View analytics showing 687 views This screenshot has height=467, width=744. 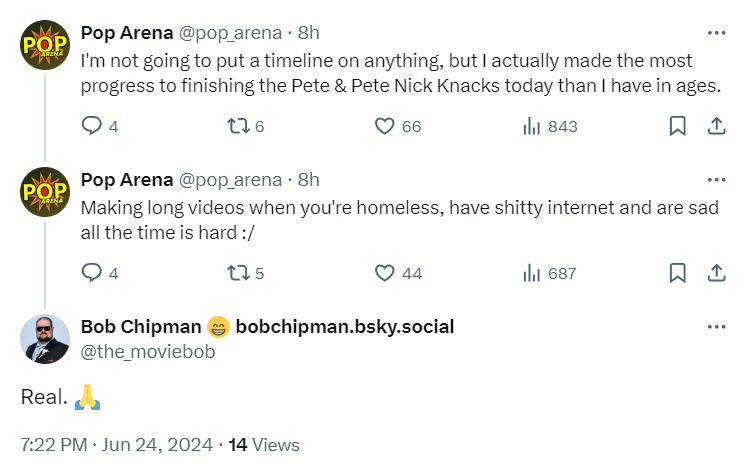pyautogui.click(x=534, y=273)
